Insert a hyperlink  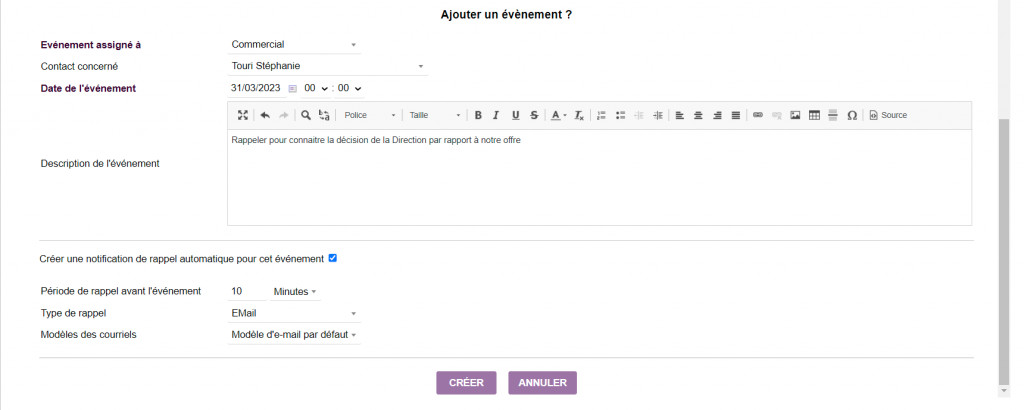[758, 115]
